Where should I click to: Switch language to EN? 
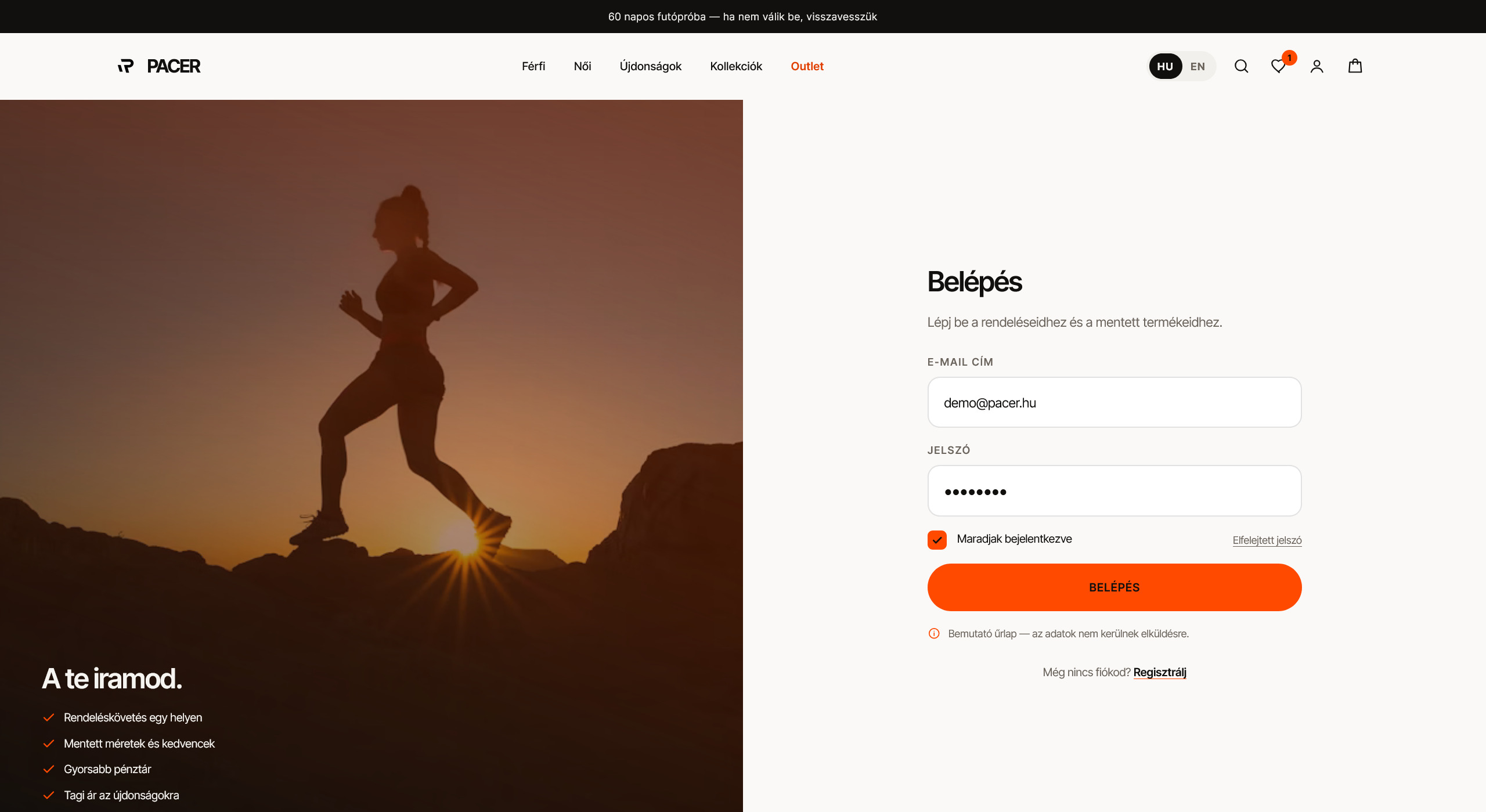[x=1198, y=66]
